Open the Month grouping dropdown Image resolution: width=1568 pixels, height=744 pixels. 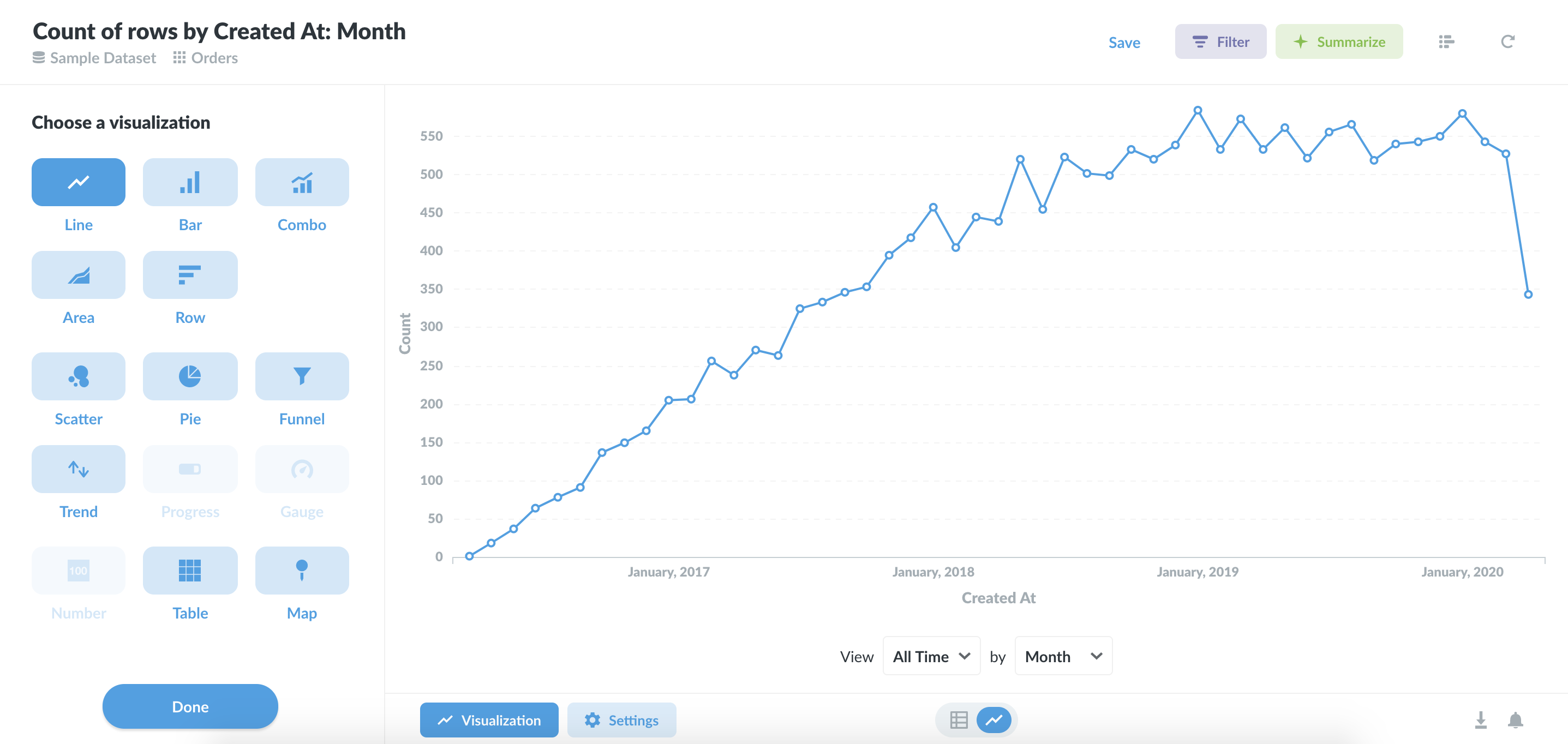[1063, 656]
